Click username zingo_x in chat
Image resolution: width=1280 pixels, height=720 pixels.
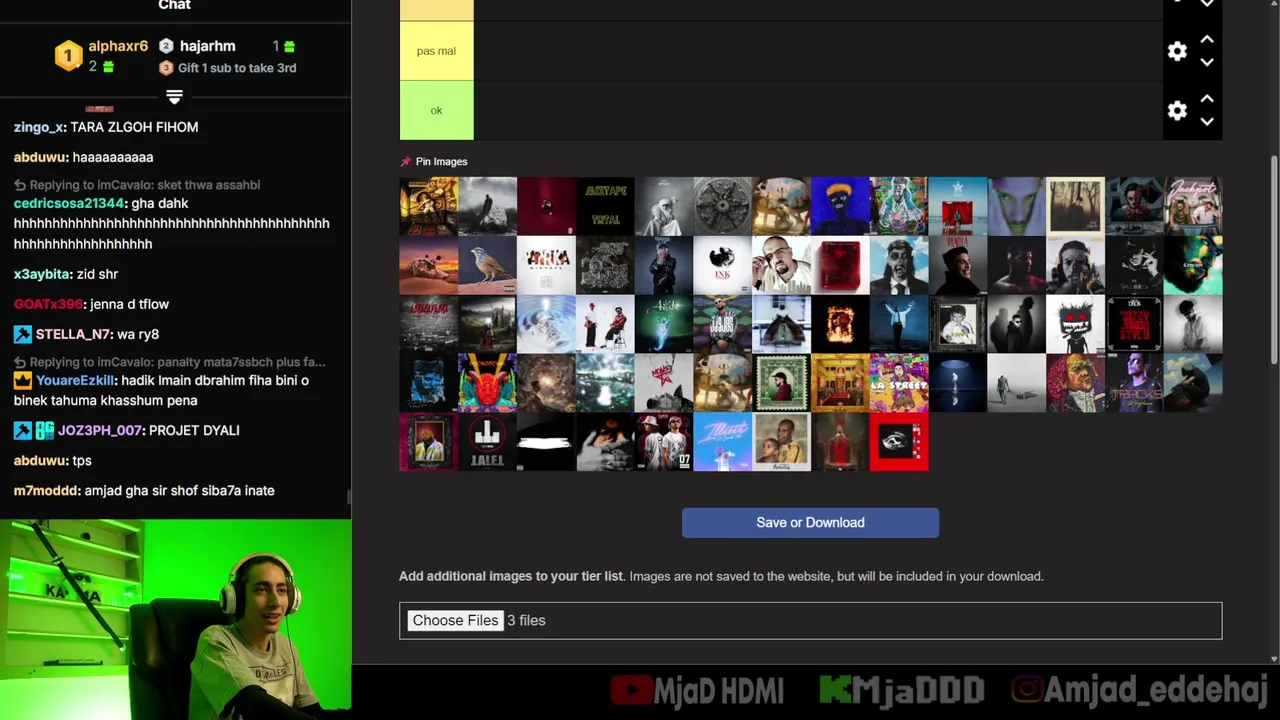coord(39,127)
